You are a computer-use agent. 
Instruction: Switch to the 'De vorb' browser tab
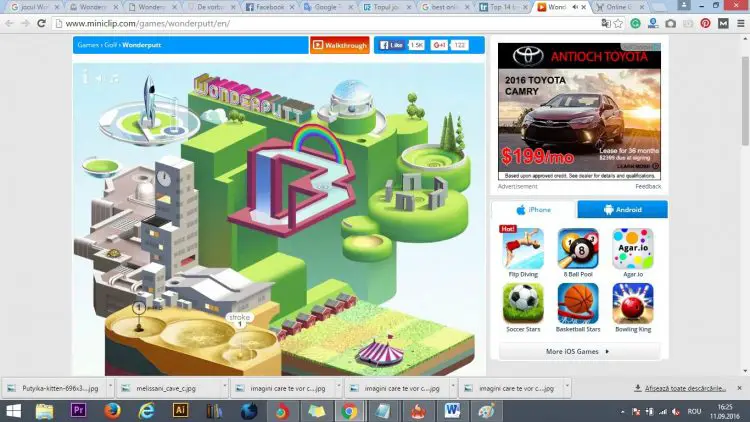point(211,7)
